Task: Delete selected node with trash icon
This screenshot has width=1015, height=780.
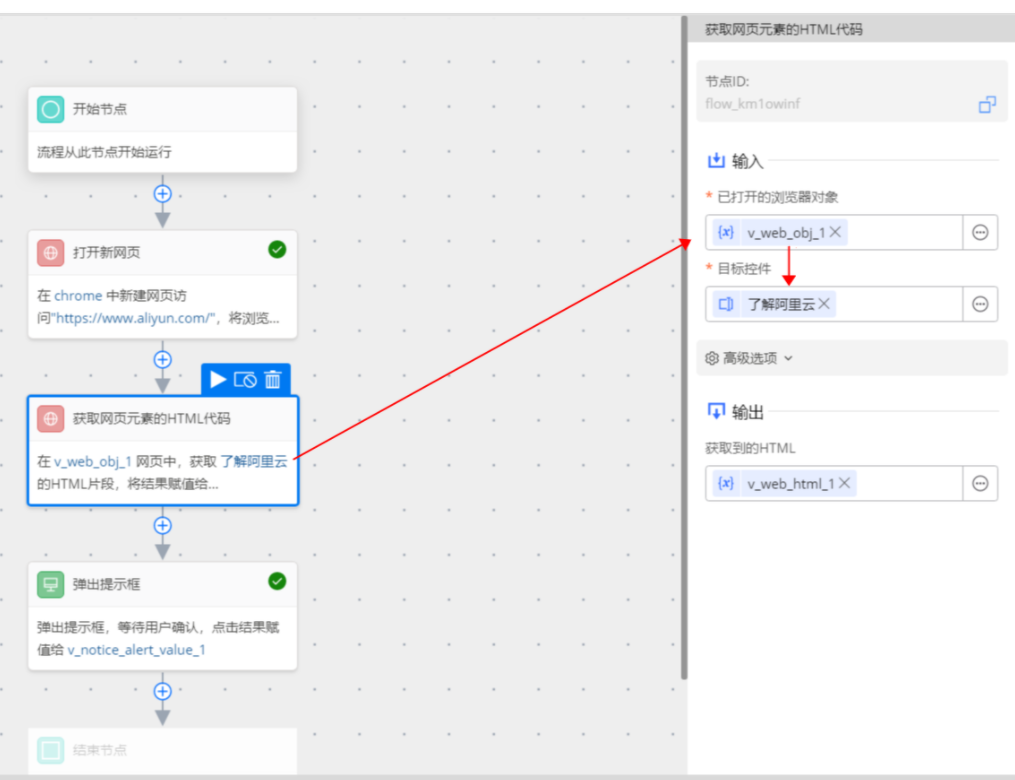Action: coord(273,379)
